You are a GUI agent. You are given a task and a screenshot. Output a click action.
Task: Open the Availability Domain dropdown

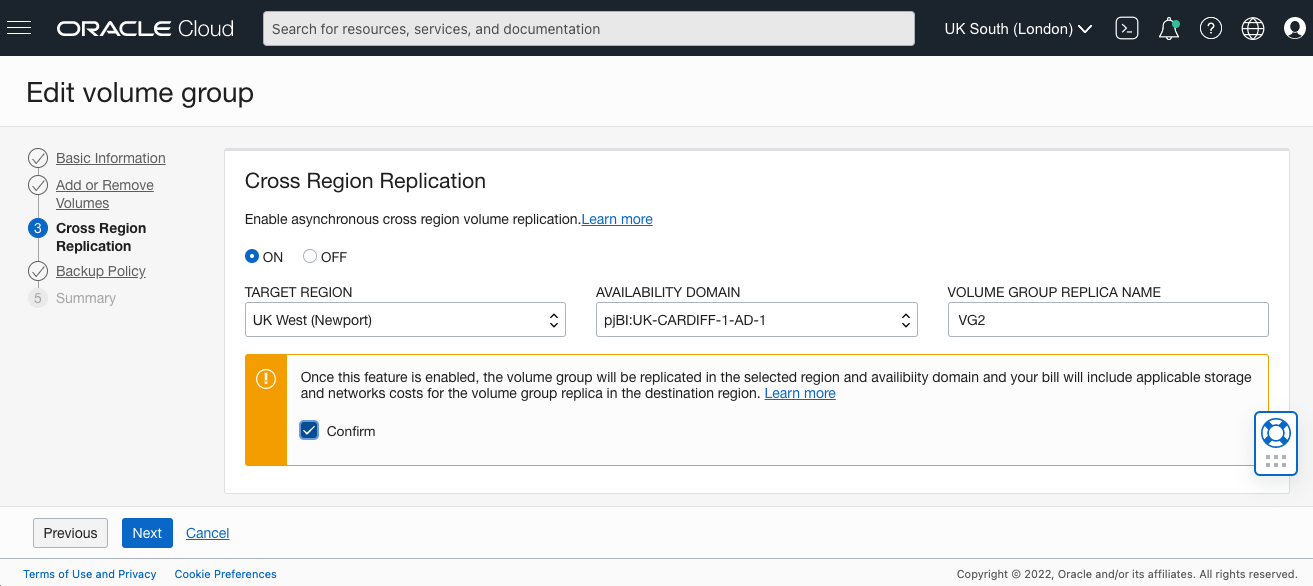756,319
